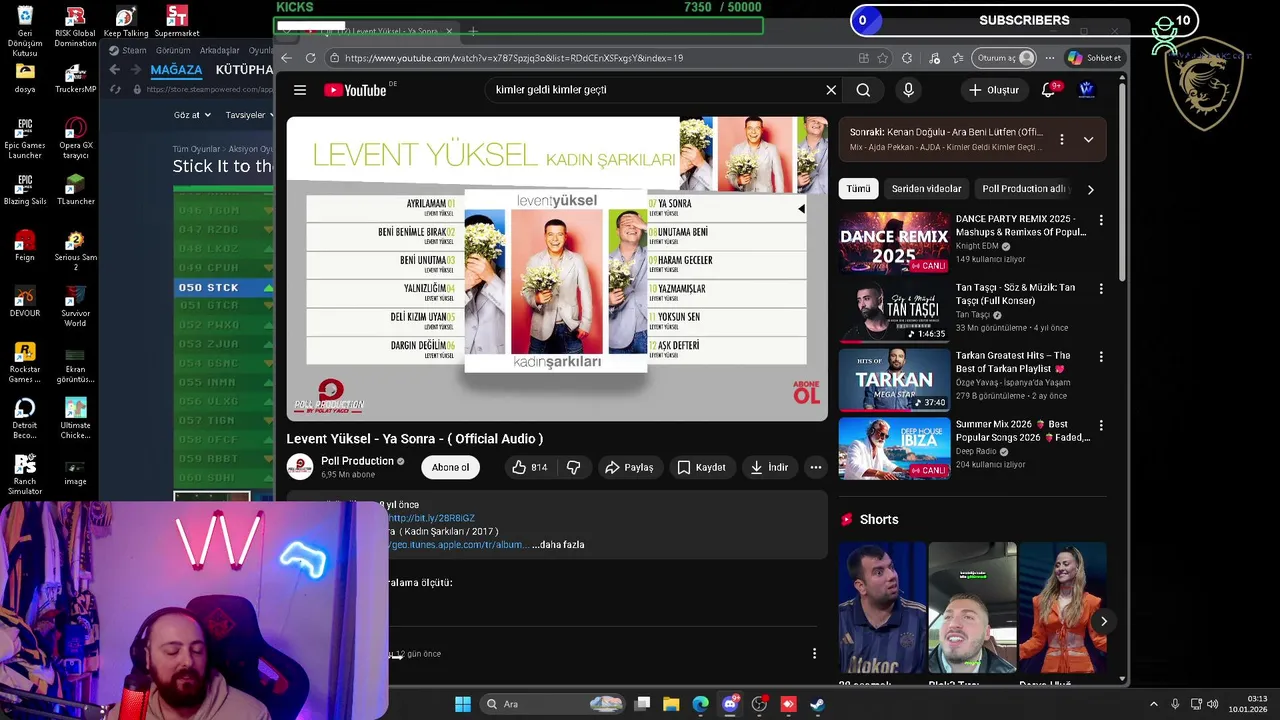
Task: Show more filter chips with right arrow
Action: (1090, 189)
